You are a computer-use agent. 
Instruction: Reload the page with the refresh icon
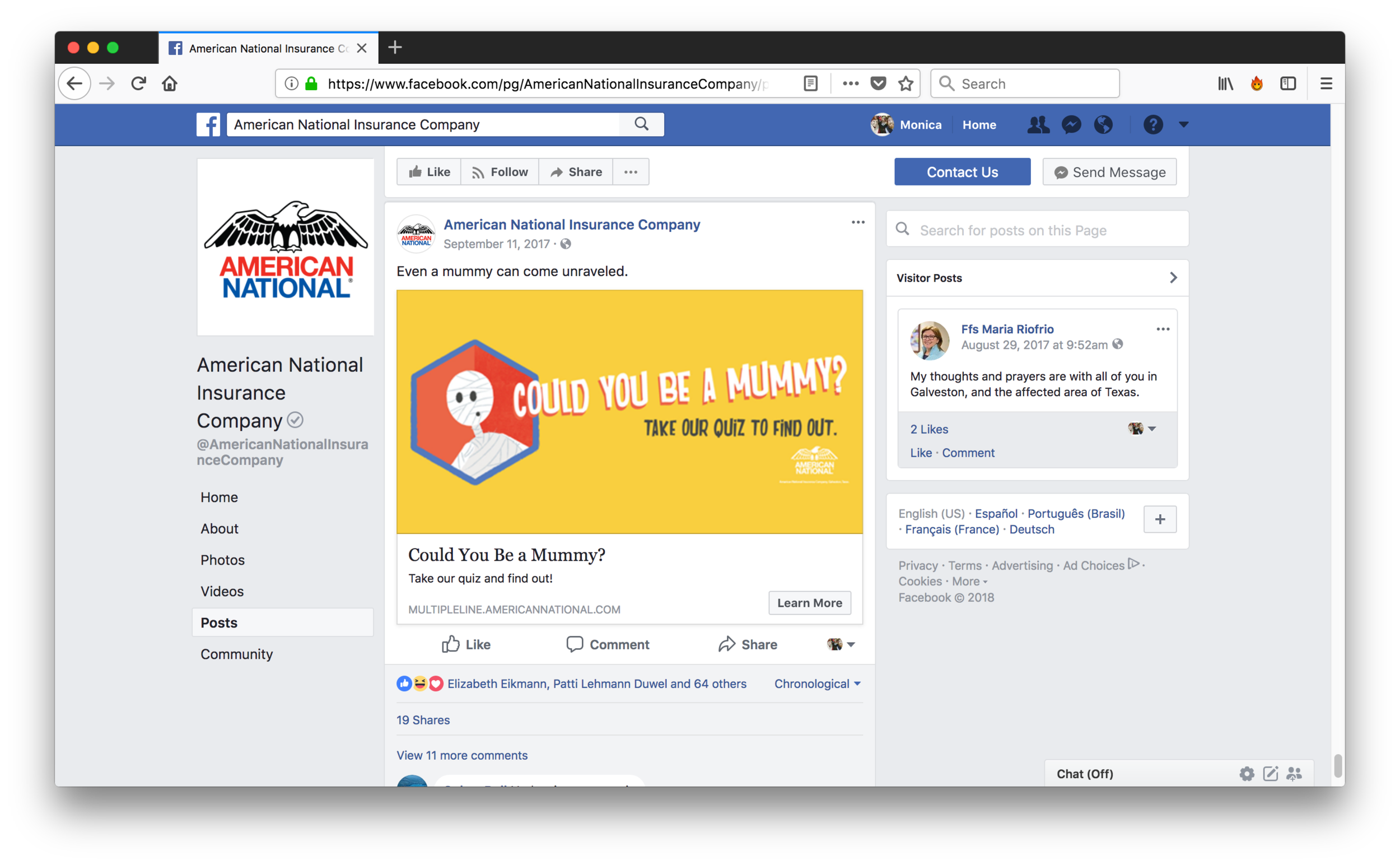[138, 83]
